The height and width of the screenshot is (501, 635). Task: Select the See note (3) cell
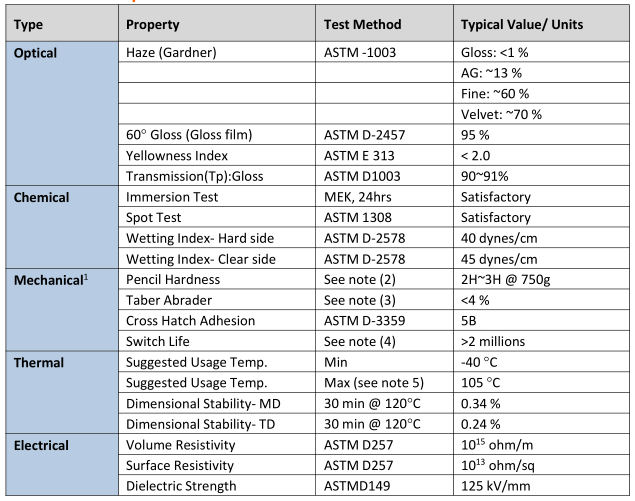[x=384, y=300]
